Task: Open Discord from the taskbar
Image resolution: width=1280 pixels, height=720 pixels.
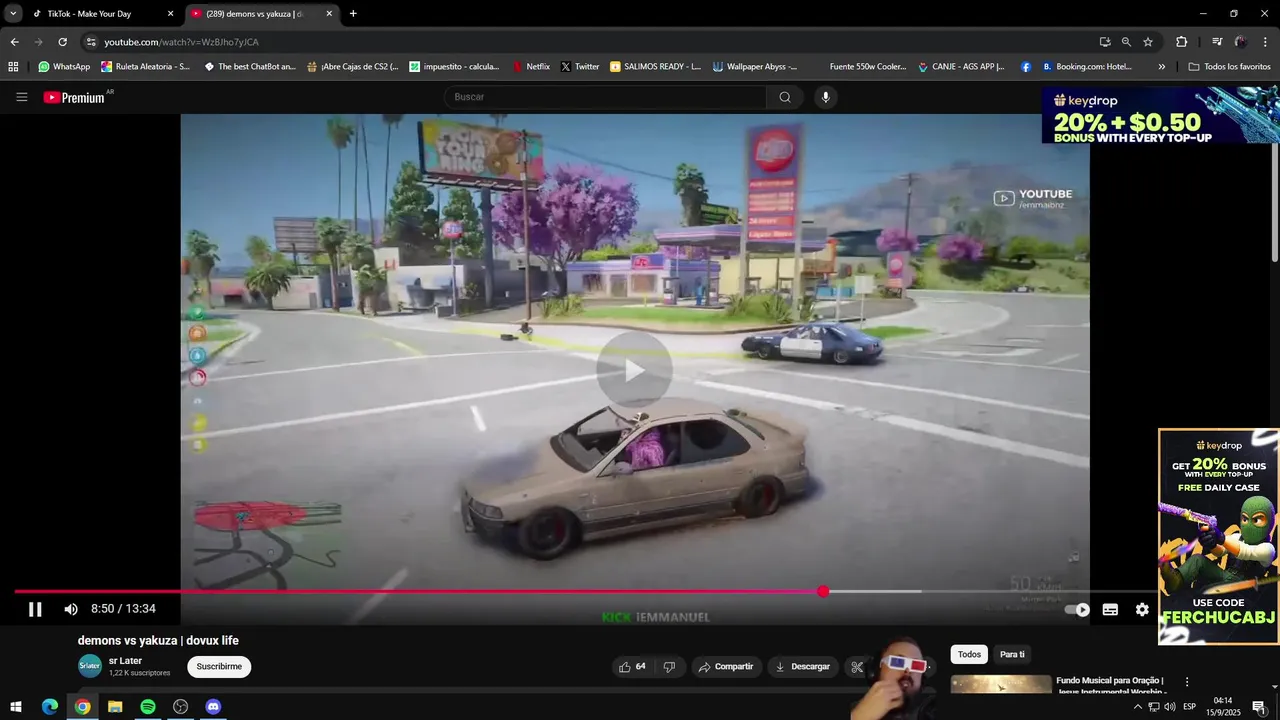Action: point(213,707)
